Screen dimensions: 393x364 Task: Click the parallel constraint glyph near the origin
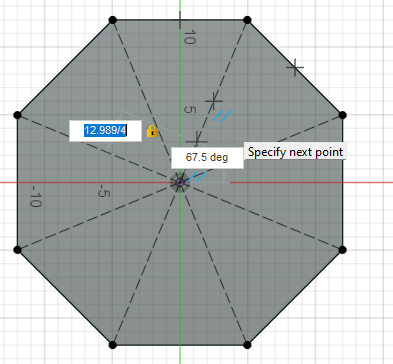196,176
